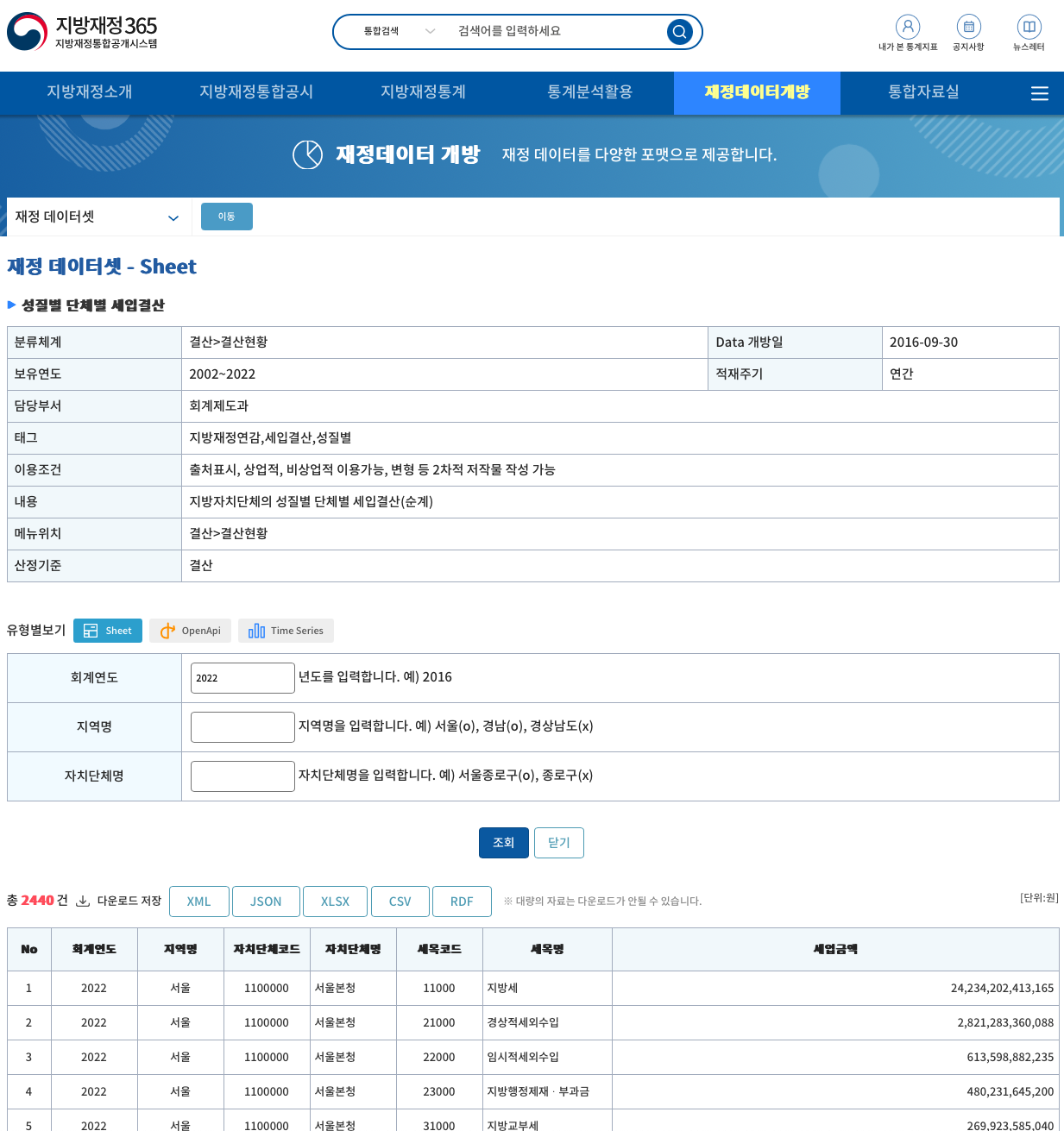This screenshot has height=1131, width=1064.
Task: Download data as CSV
Action: click(400, 902)
